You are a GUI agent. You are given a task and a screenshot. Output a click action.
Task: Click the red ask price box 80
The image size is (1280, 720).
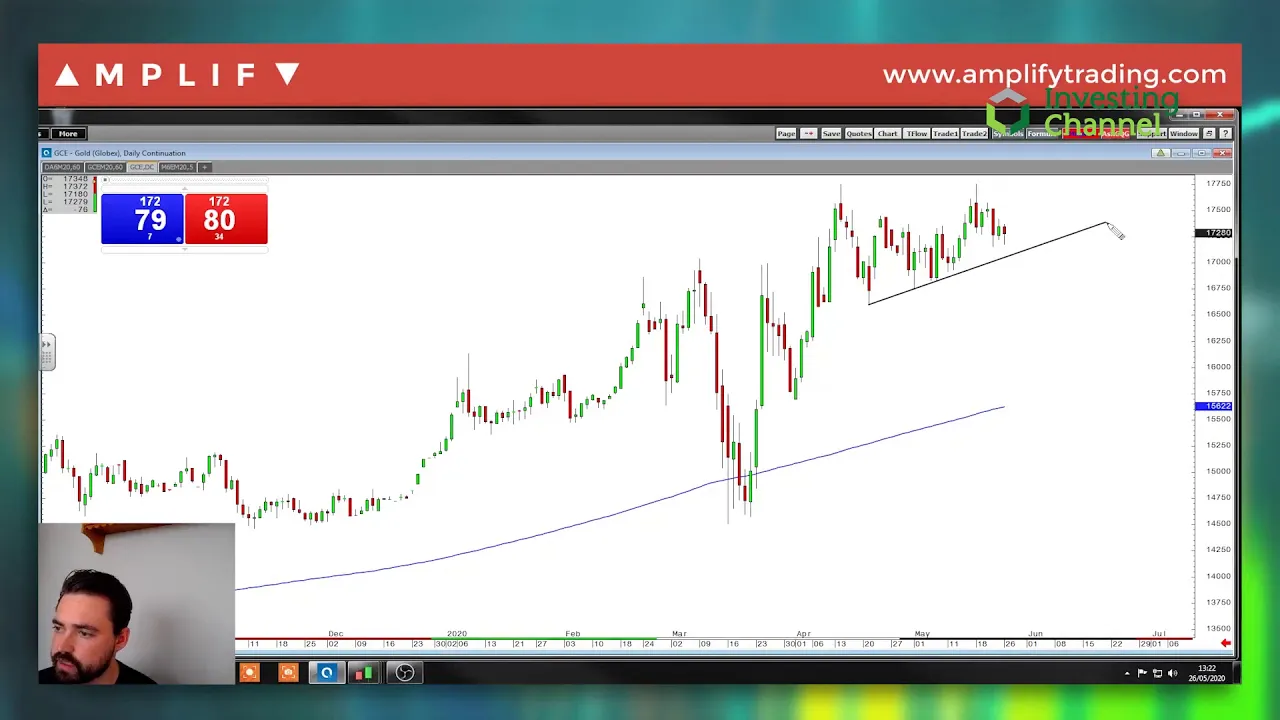click(x=226, y=219)
